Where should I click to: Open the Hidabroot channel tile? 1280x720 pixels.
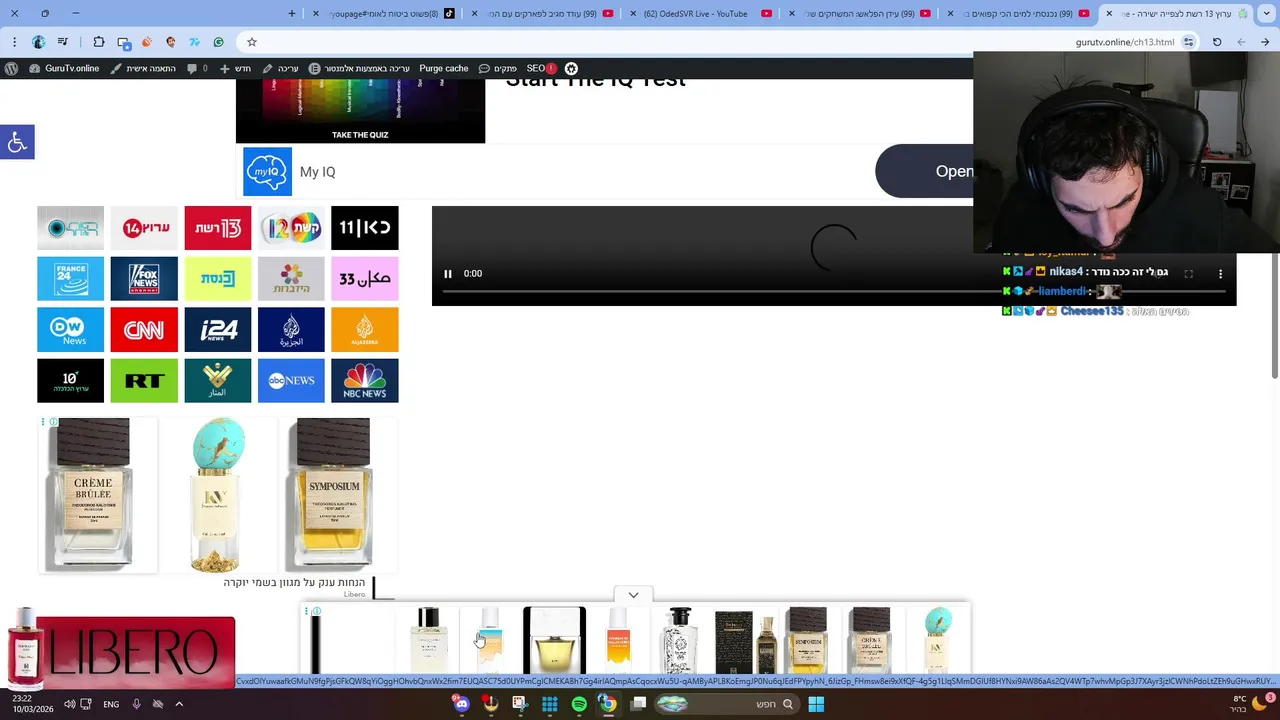click(x=291, y=279)
